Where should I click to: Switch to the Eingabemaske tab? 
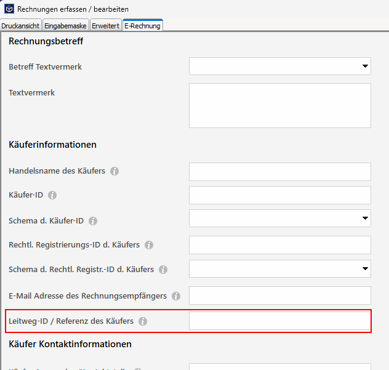tap(65, 26)
